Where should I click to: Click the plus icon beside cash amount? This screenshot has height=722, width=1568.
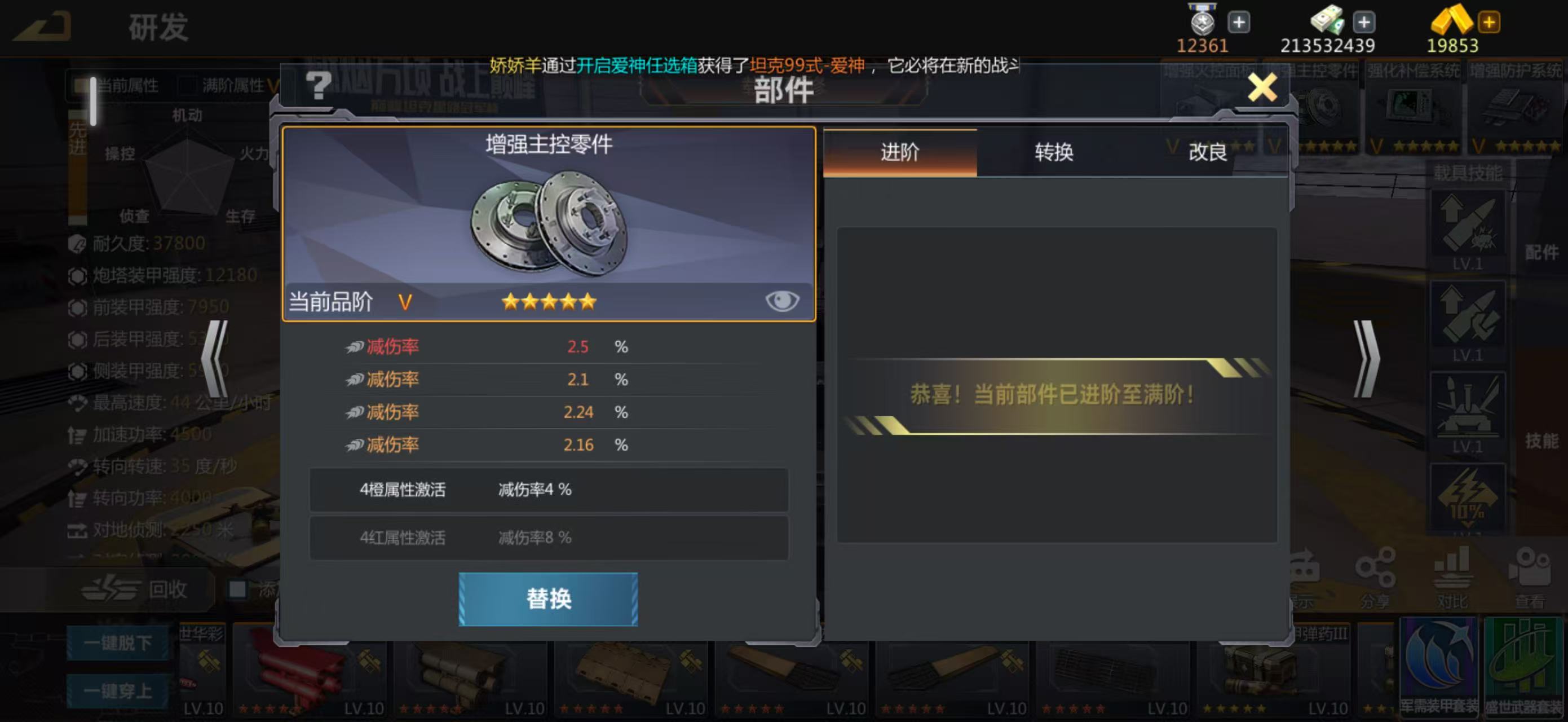pyautogui.click(x=1364, y=23)
